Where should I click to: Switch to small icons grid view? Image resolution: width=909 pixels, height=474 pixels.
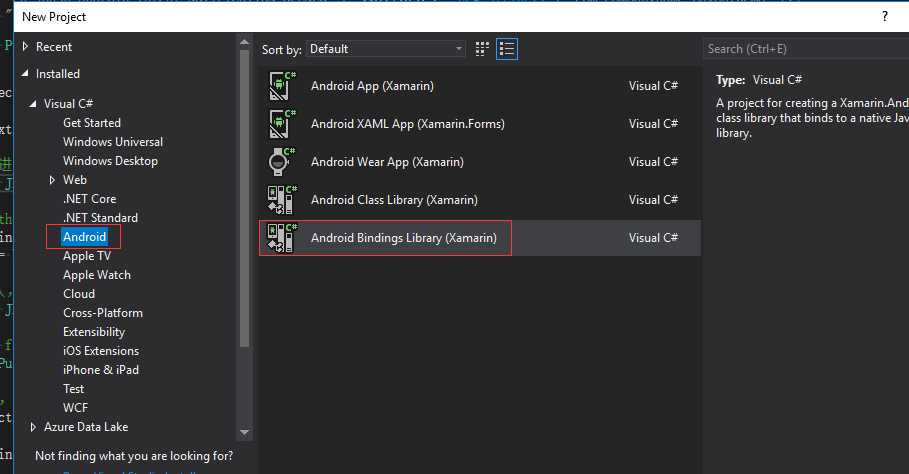482,49
